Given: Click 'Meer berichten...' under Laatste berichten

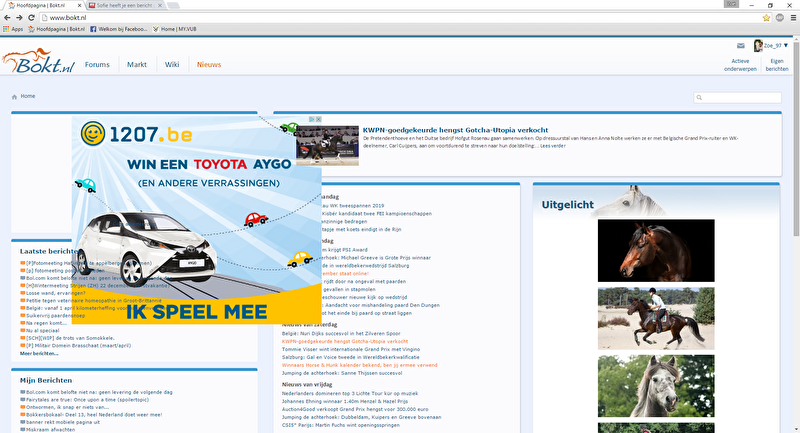Looking at the screenshot, I should 39,353.
